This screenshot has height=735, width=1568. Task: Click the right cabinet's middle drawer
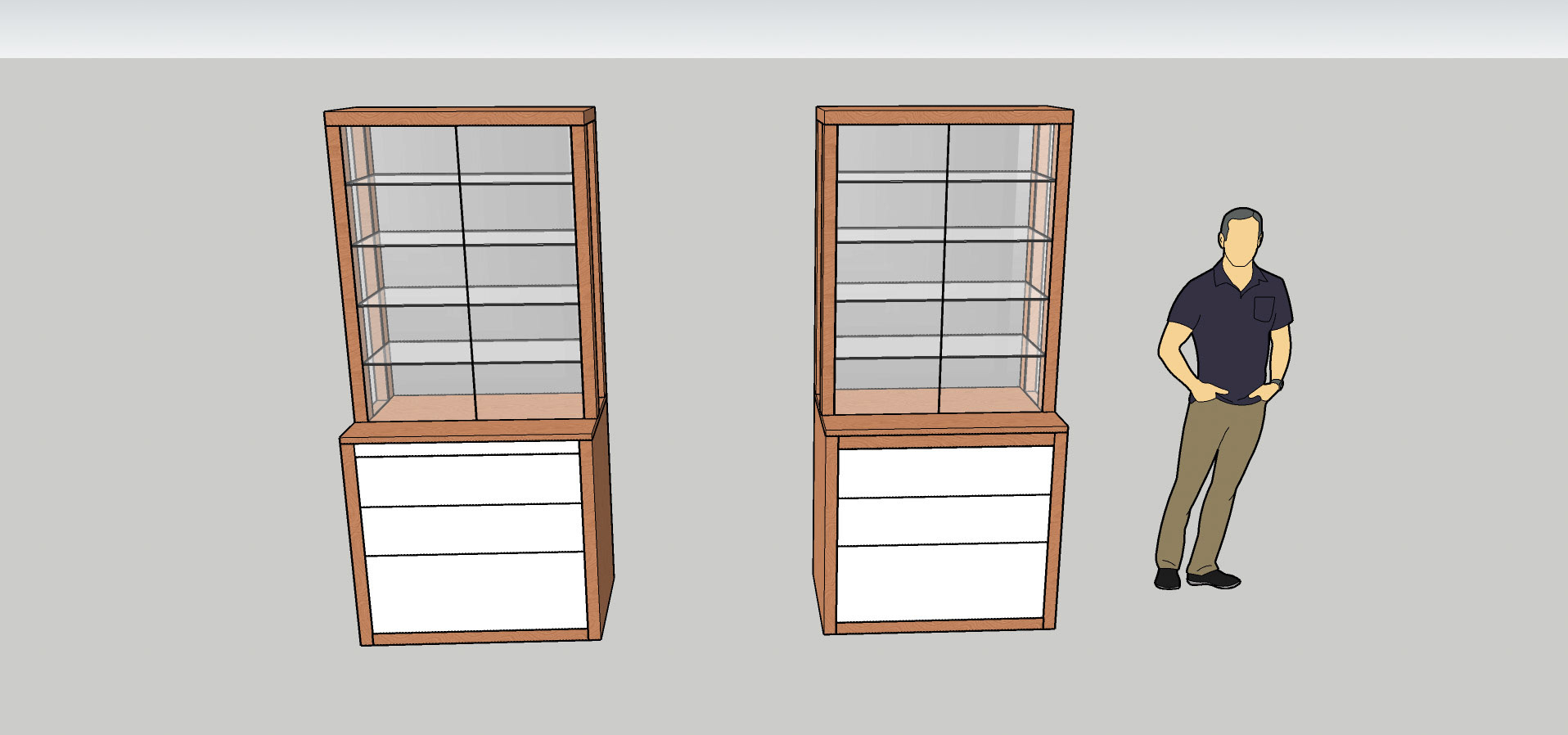click(x=943, y=520)
